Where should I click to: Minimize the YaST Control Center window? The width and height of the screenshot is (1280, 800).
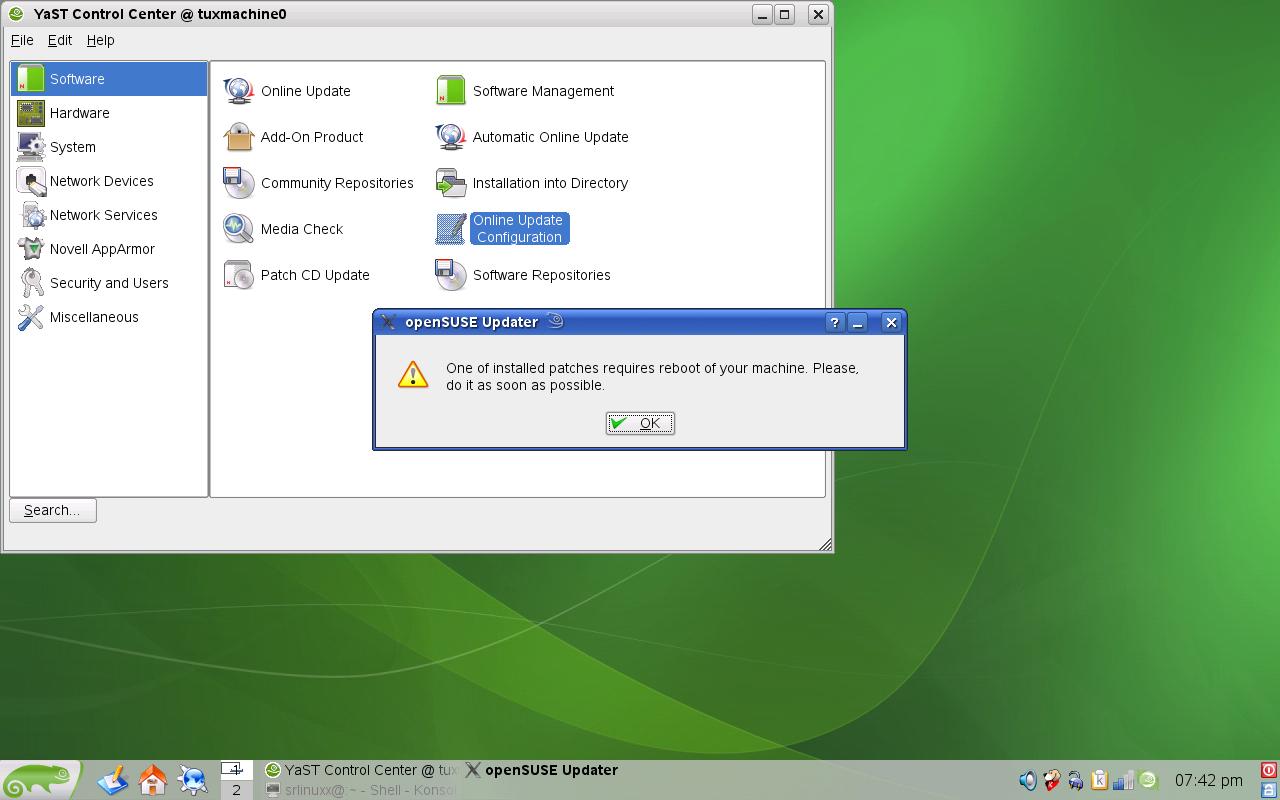(762, 14)
